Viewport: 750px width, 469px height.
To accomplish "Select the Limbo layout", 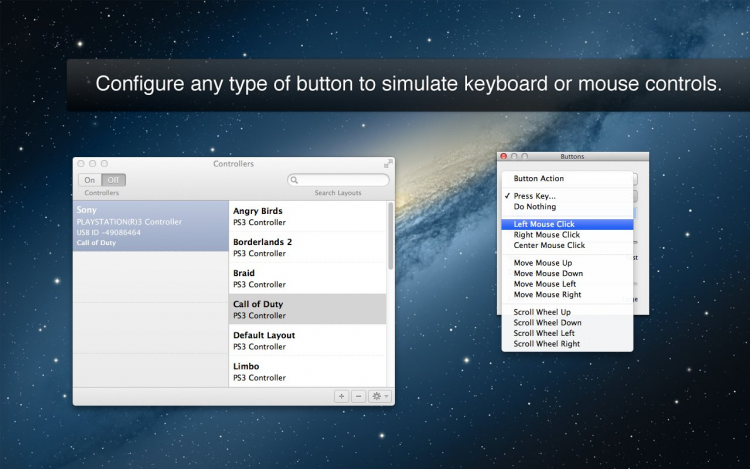I will pos(307,371).
